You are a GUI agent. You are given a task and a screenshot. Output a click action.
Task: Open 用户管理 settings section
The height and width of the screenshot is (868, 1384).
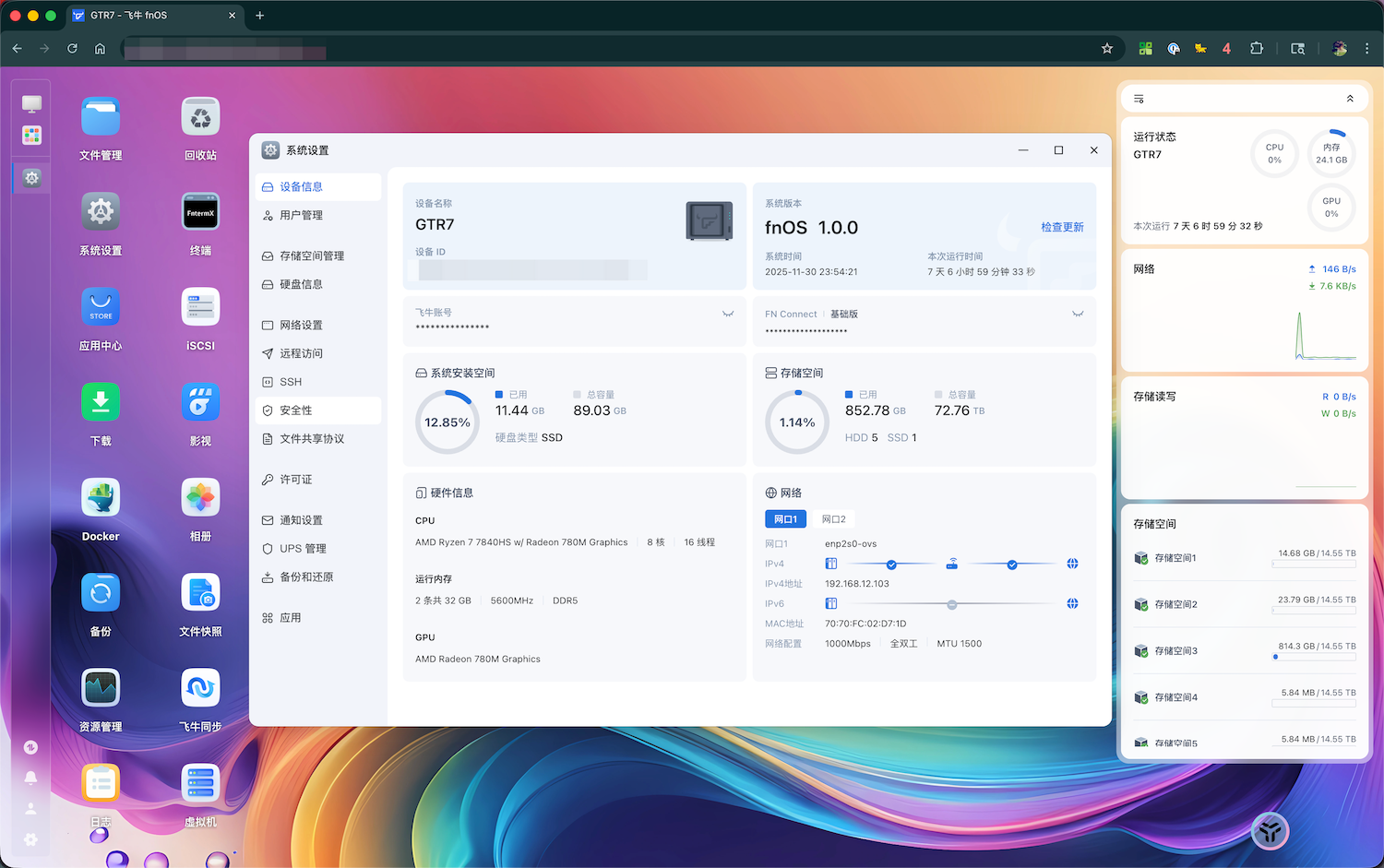[x=318, y=215]
